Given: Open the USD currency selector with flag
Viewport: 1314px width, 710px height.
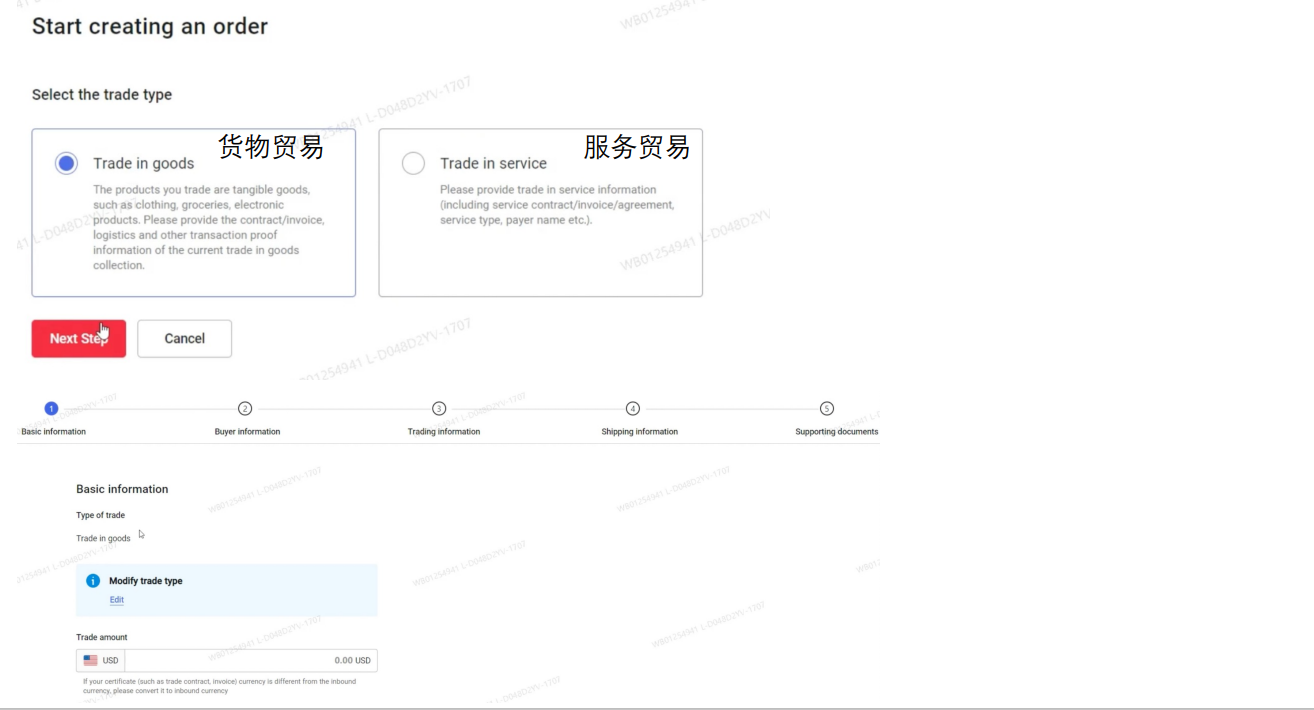Looking at the screenshot, I should click(101, 661).
